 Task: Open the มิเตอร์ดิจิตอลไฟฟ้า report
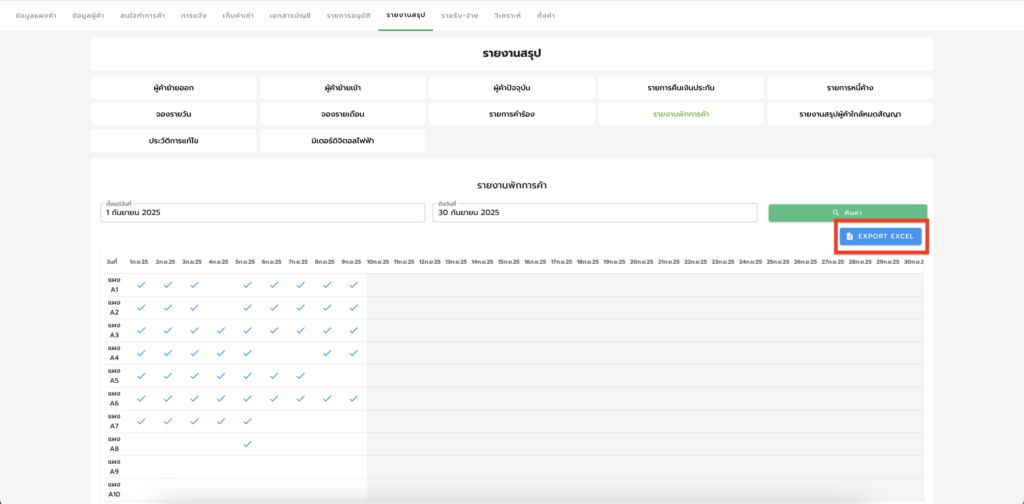pos(343,140)
